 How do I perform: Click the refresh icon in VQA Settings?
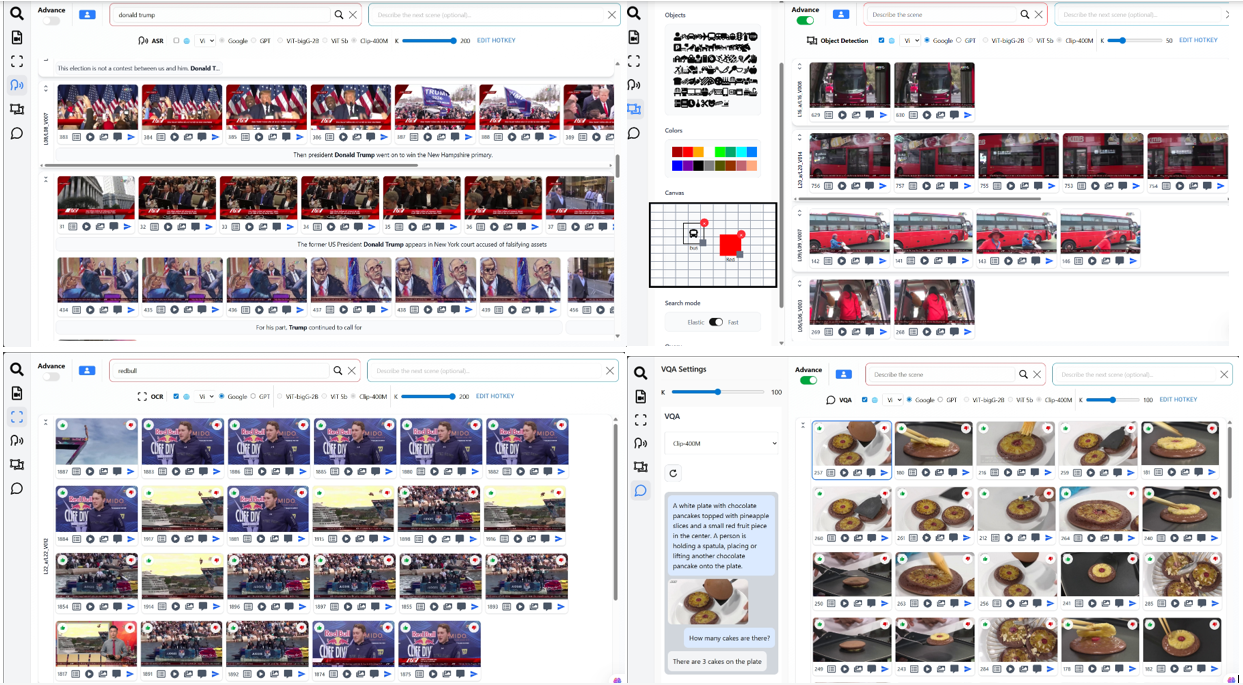673,473
